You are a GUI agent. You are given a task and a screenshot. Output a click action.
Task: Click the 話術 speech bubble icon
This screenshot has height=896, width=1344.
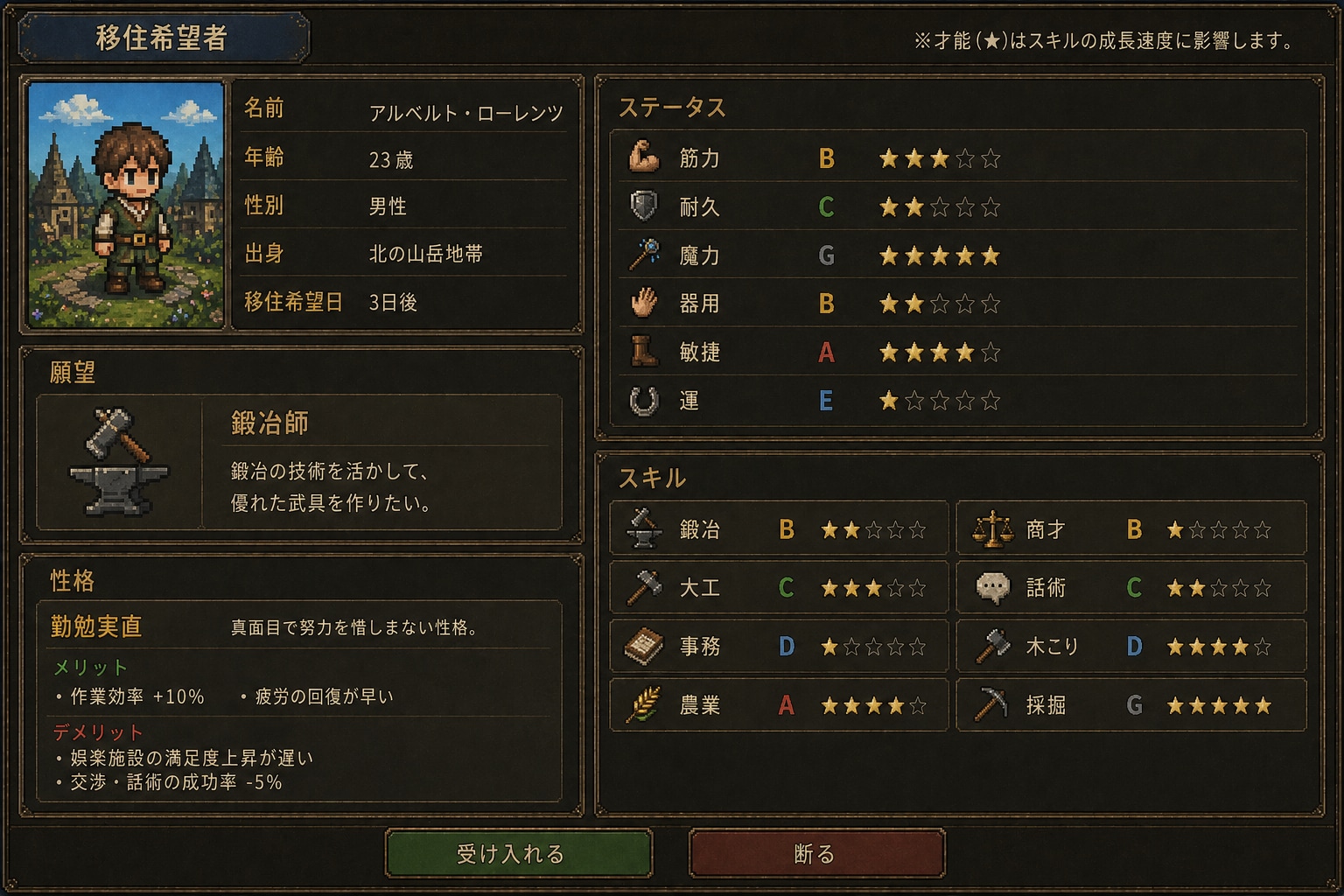tap(992, 588)
